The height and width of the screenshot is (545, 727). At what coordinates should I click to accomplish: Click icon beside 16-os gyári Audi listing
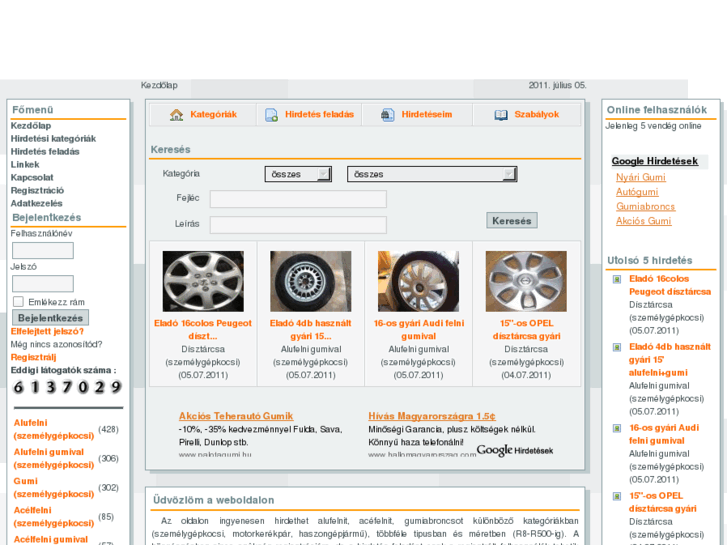click(617, 428)
